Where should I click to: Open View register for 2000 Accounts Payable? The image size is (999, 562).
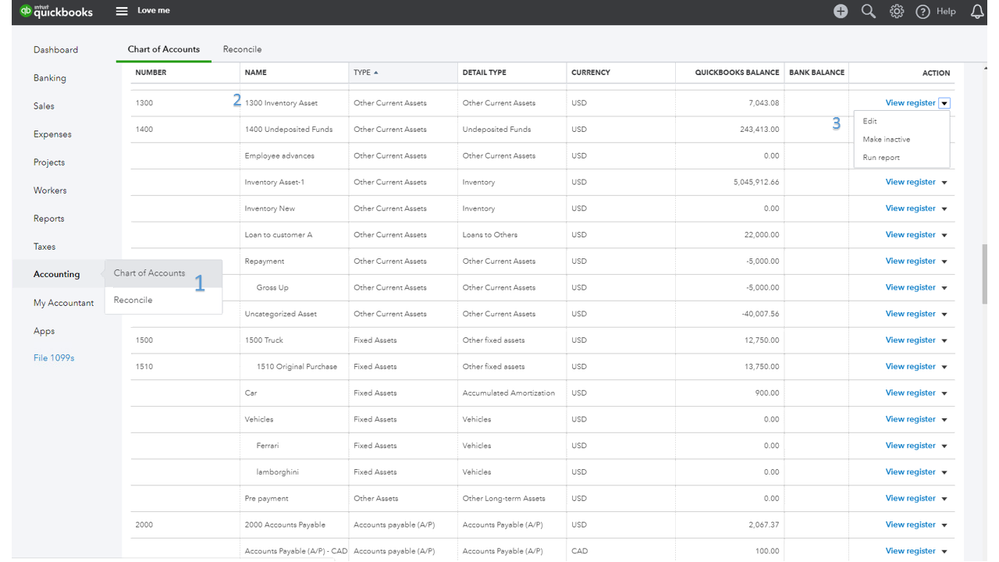(910, 524)
